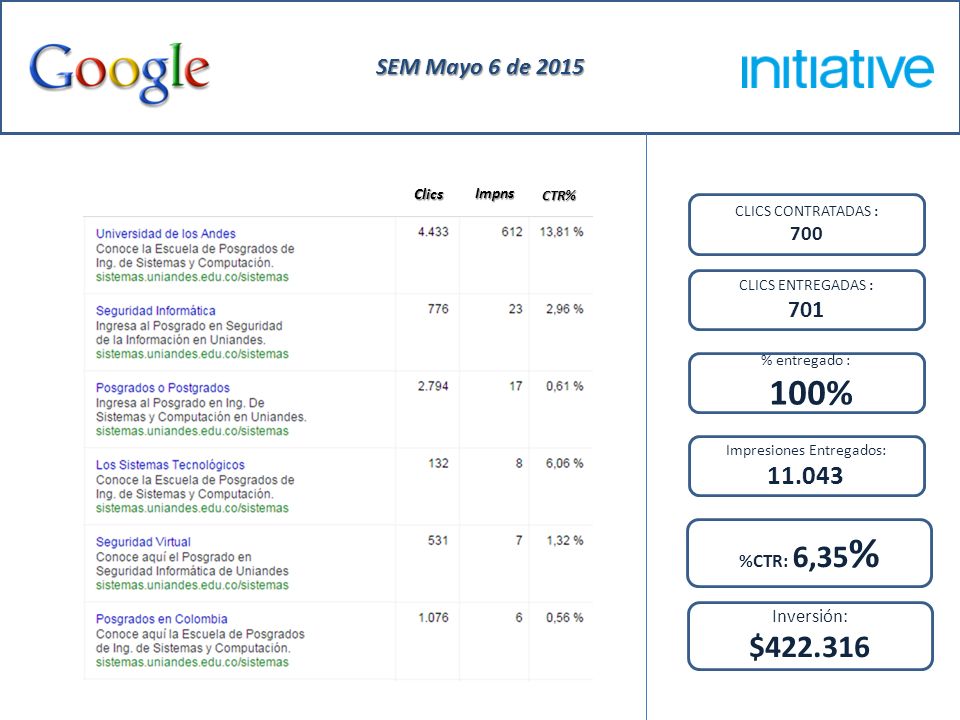960x720 pixels.
Task: Select the impressions value 612
Action: (512, 232)
